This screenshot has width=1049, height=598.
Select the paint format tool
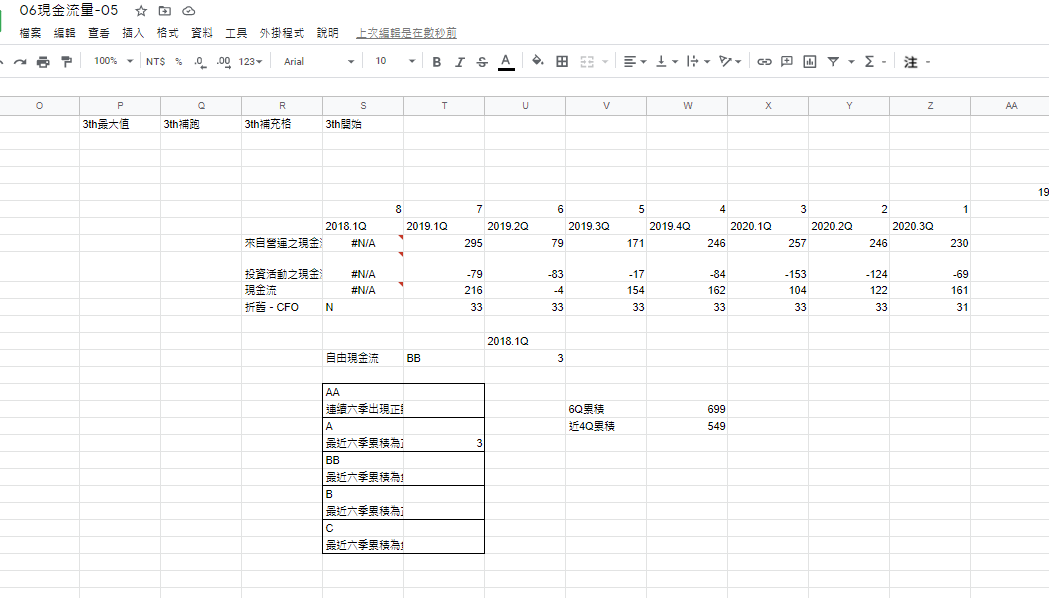click(x=67, y=62)
